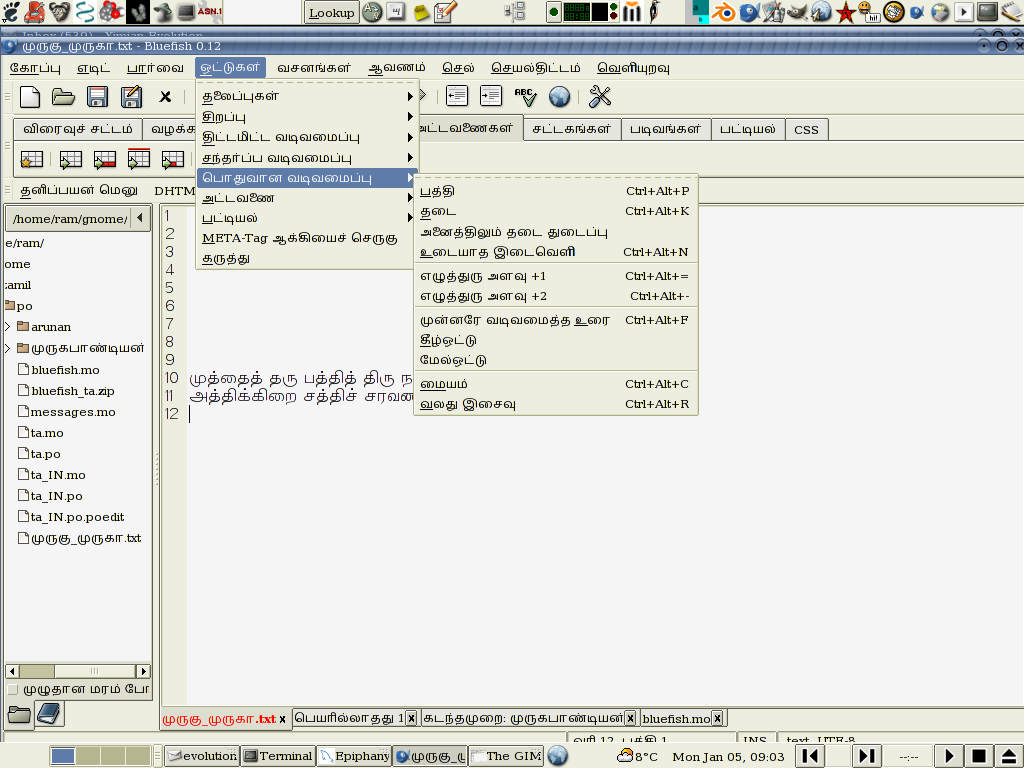The height and width of the screenshot is (768, 1024).
Task: Click the table wizard icon with star
Action: (31, 159)
